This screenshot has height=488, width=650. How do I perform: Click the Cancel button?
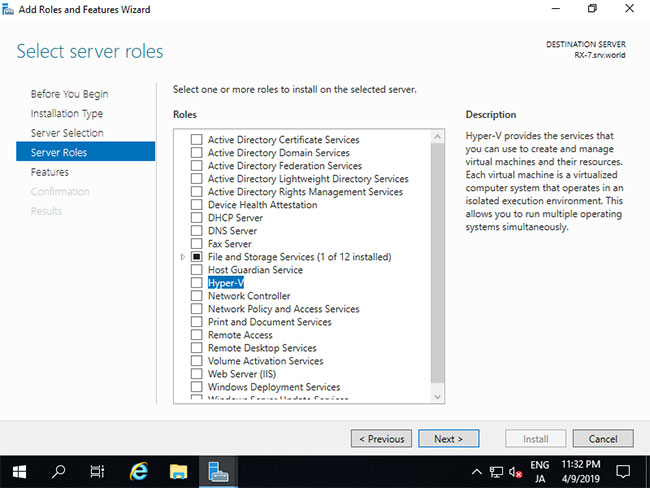pos(603,438)
